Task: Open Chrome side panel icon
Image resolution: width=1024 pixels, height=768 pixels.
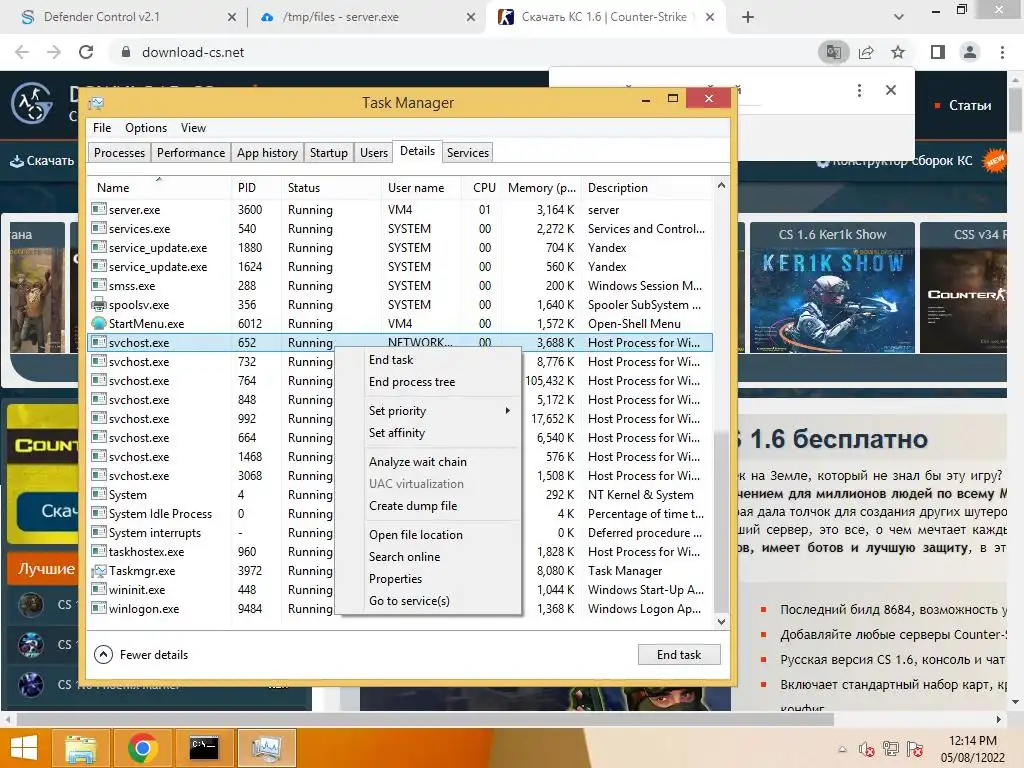Action: click(x=938, y=52)
